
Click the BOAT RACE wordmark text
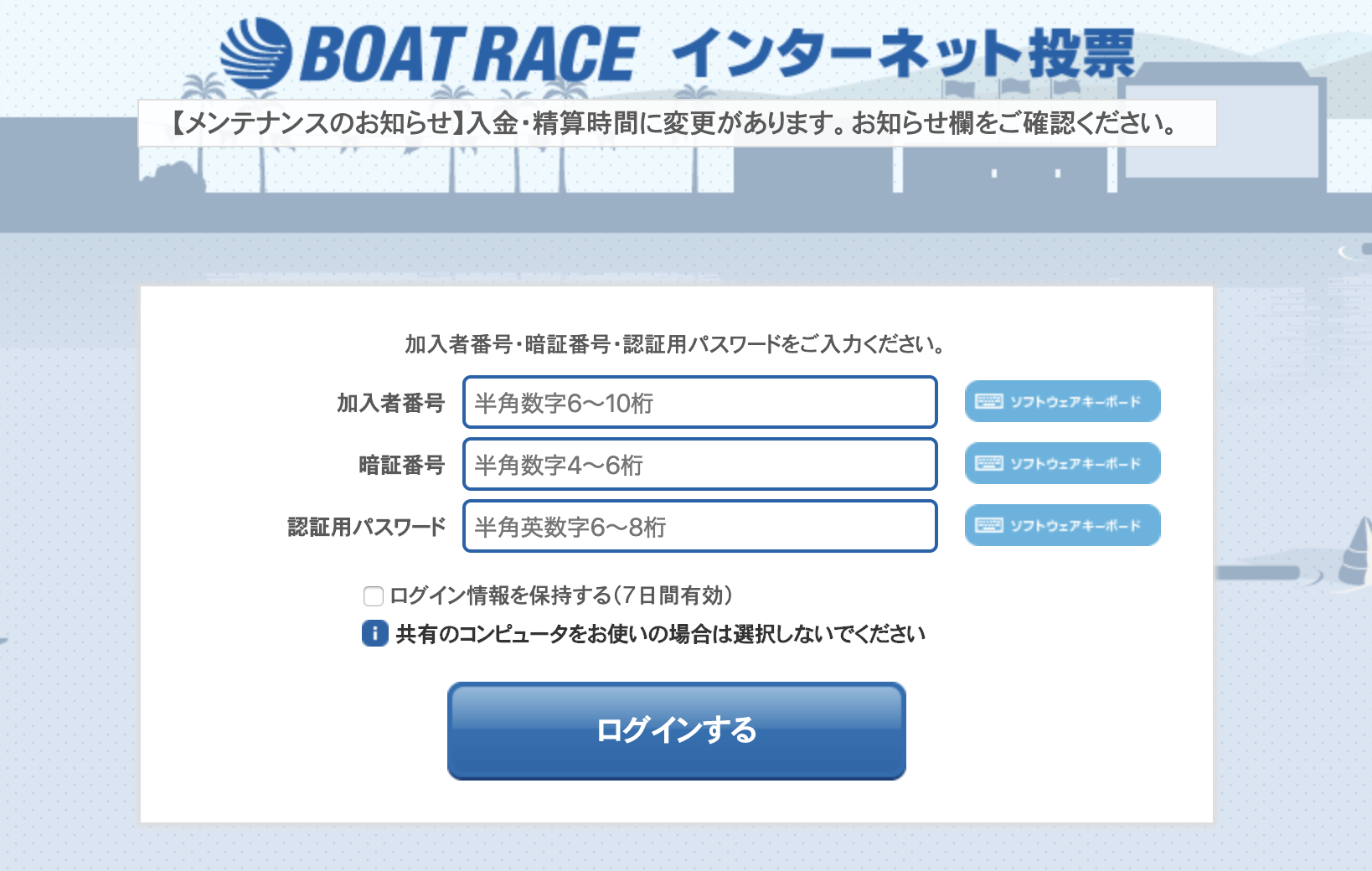coord(470,55)
